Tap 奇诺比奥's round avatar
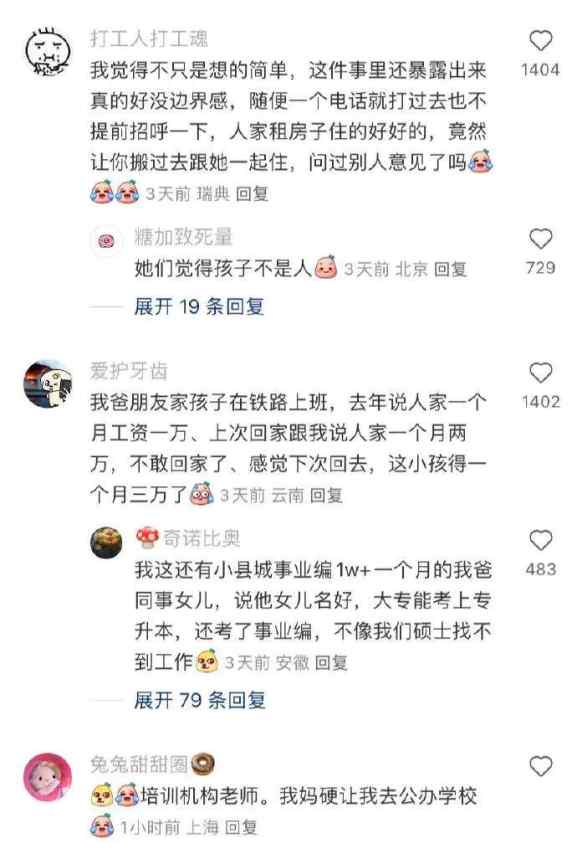Image resolution: width=577 pixels, height=864 pixels. click(x=106, y=543)
